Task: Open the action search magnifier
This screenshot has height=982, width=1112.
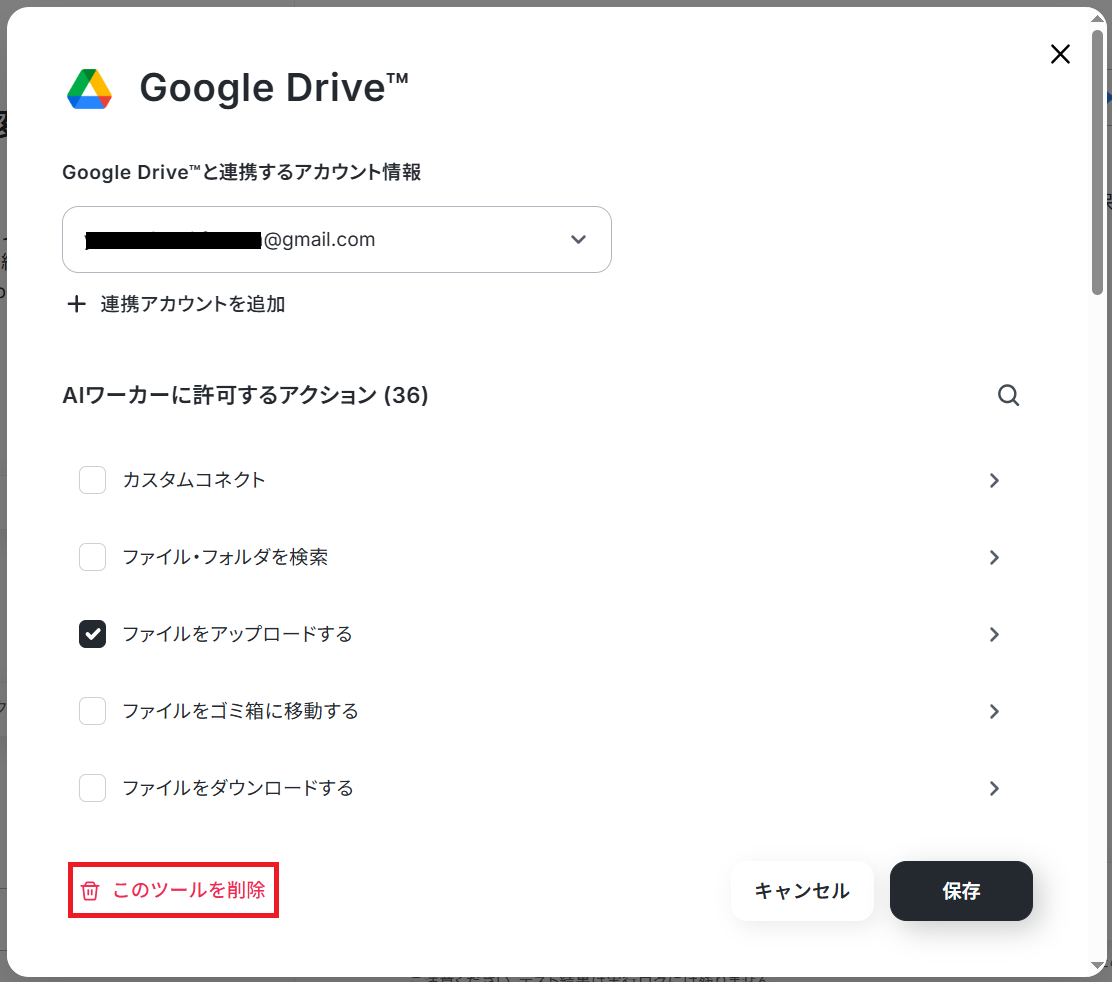Action: [x=1008, y=395]
